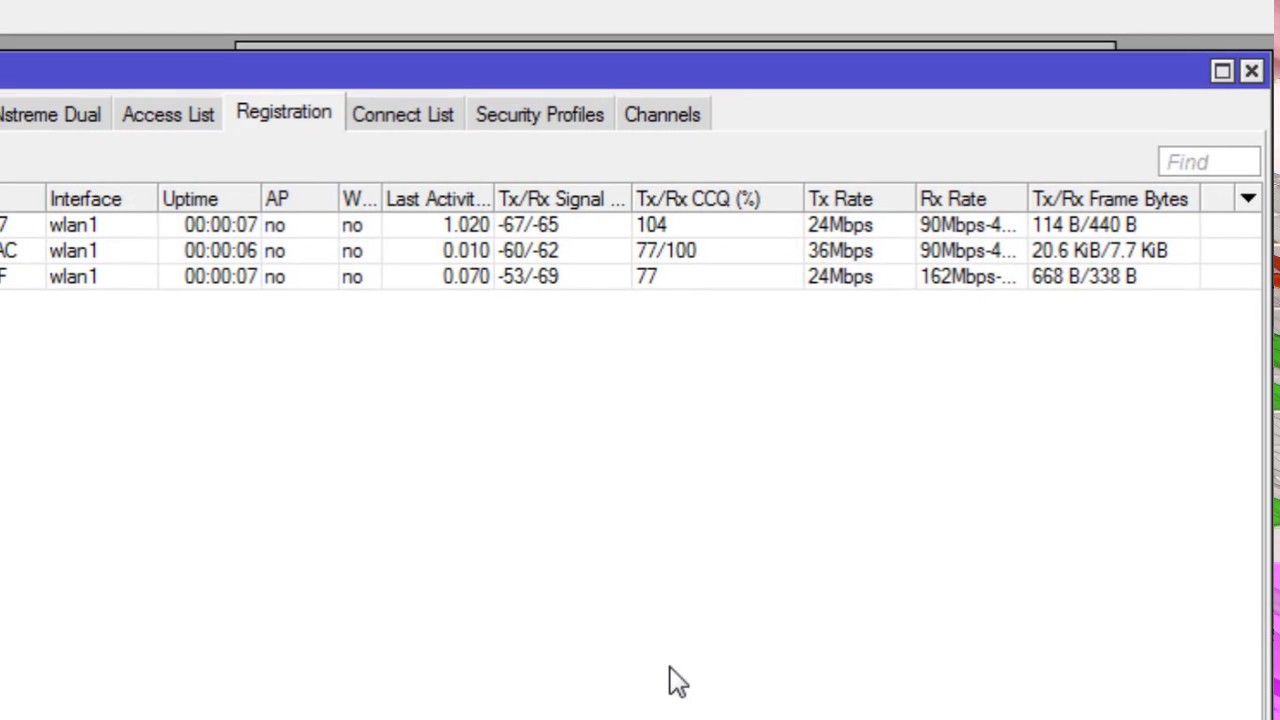The image size is (1280, 720).
Task: Select the Channels tab
Action: point(662,115)
